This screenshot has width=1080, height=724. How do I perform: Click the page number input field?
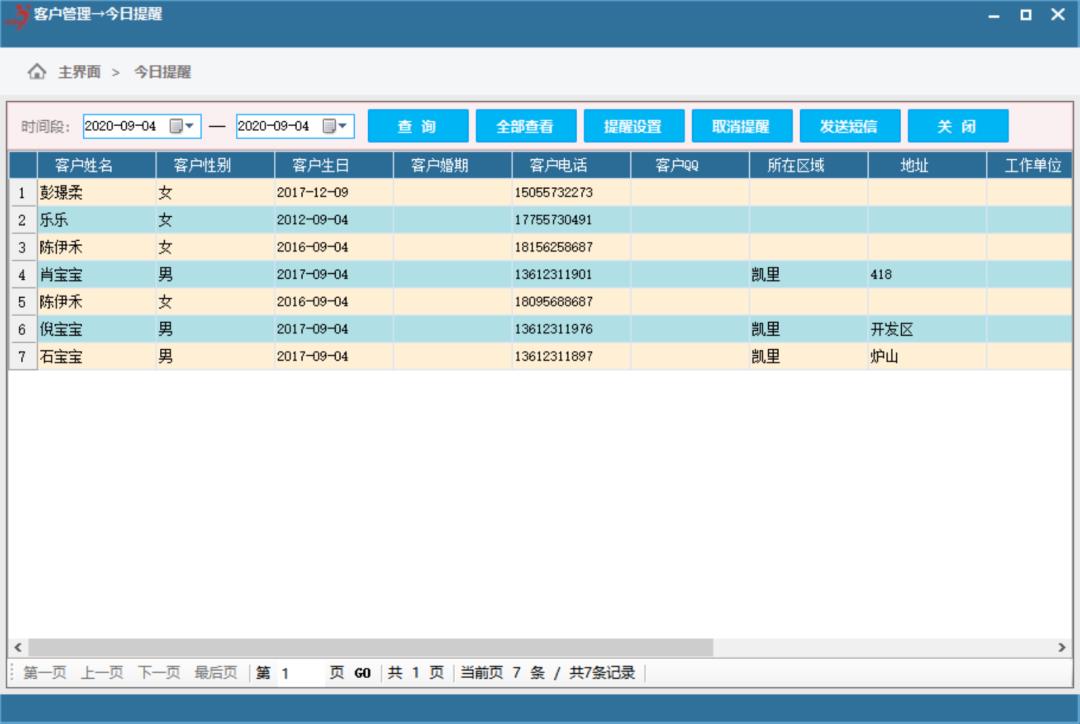pos(300,673)
